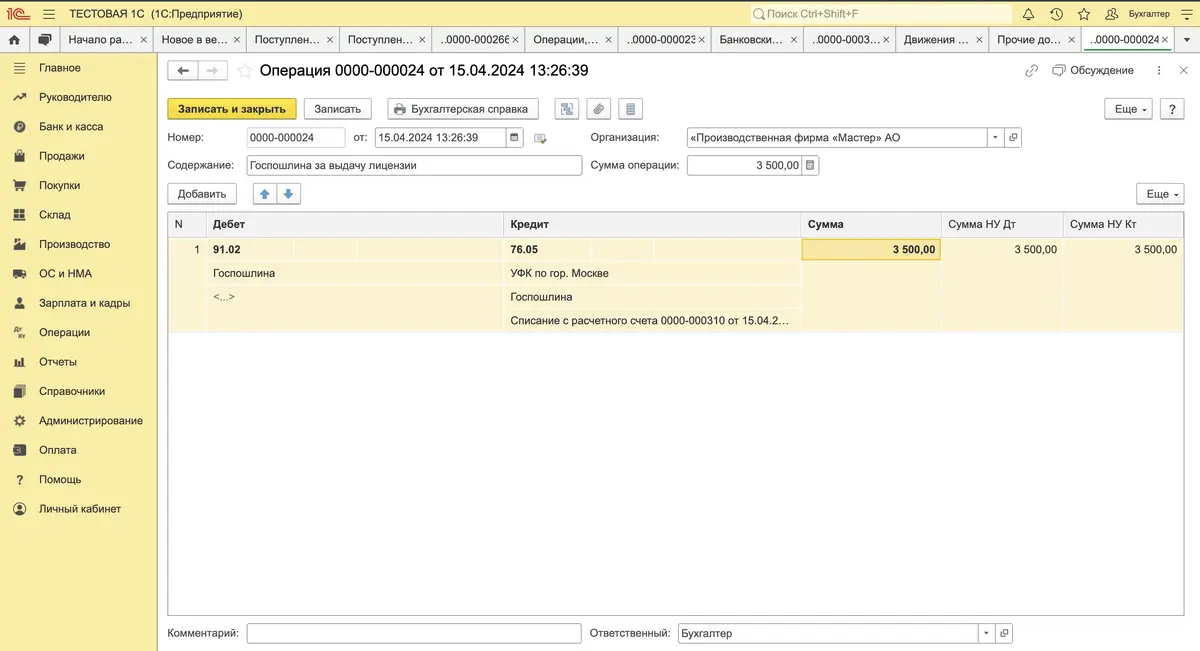Go to Home page tab icon
This screenshot has width=1200, height=651.
coord(14,40)
